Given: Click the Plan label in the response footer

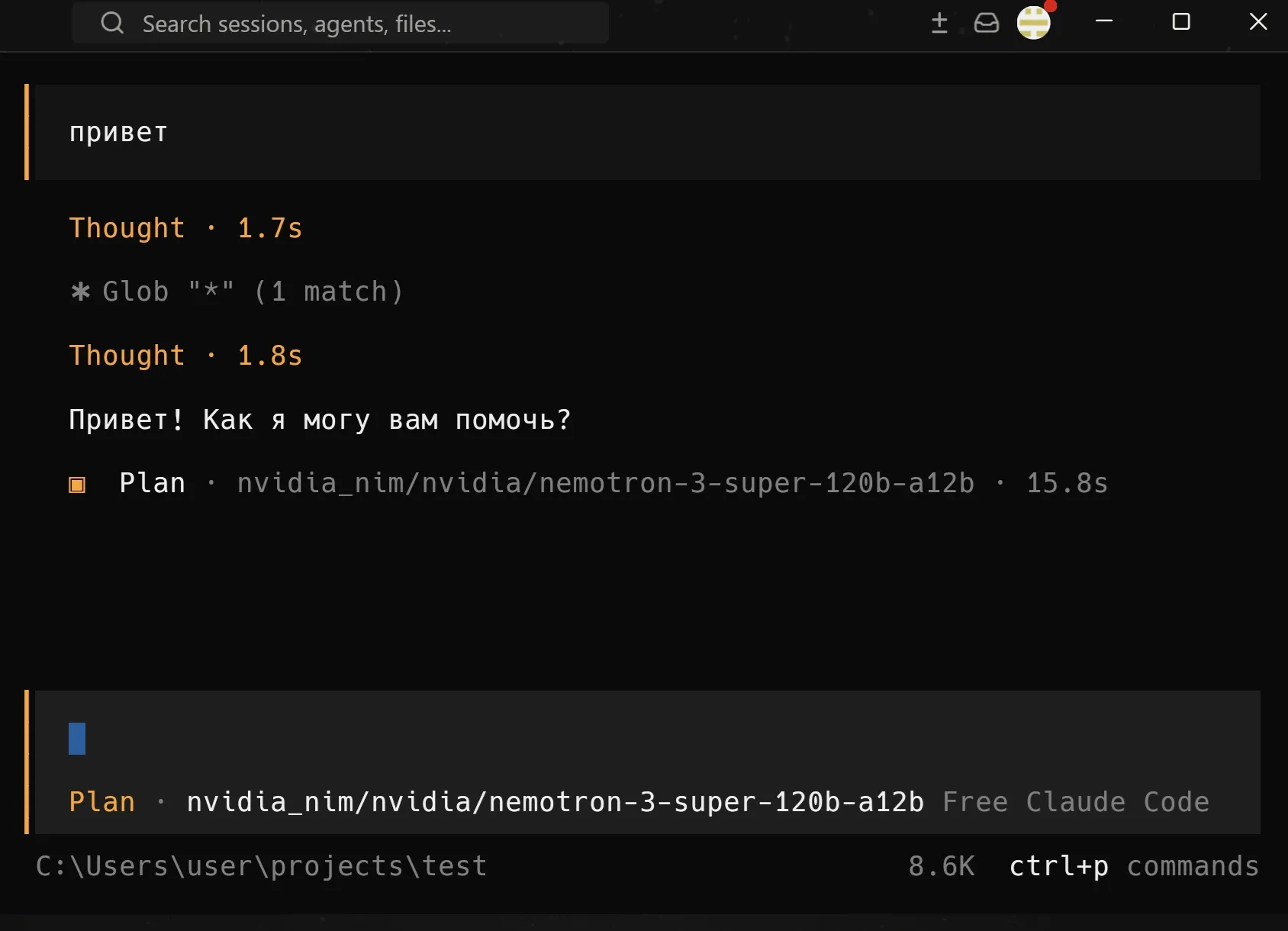Looking at the screenshot, I should 152,483.
